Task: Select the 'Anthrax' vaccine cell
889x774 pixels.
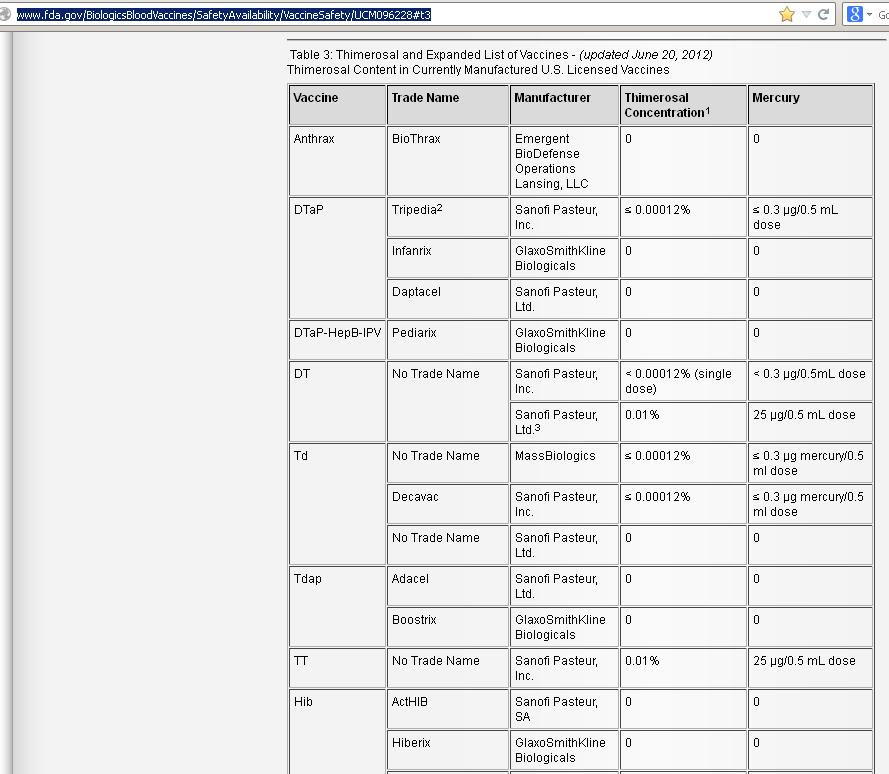Action: pos(337,161)
